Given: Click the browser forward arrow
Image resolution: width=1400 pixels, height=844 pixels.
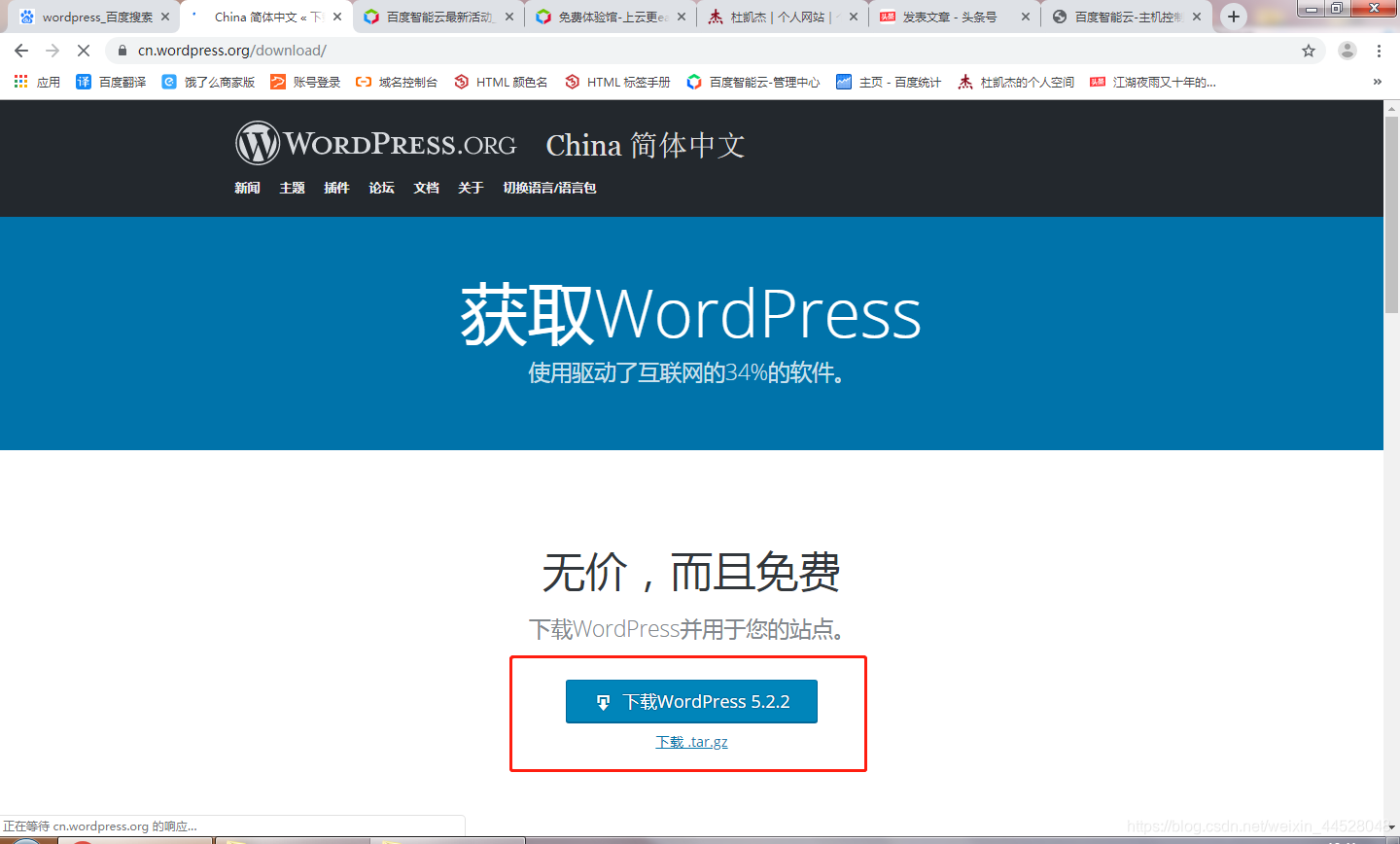Looking at the screenshot, I should 52,51.
